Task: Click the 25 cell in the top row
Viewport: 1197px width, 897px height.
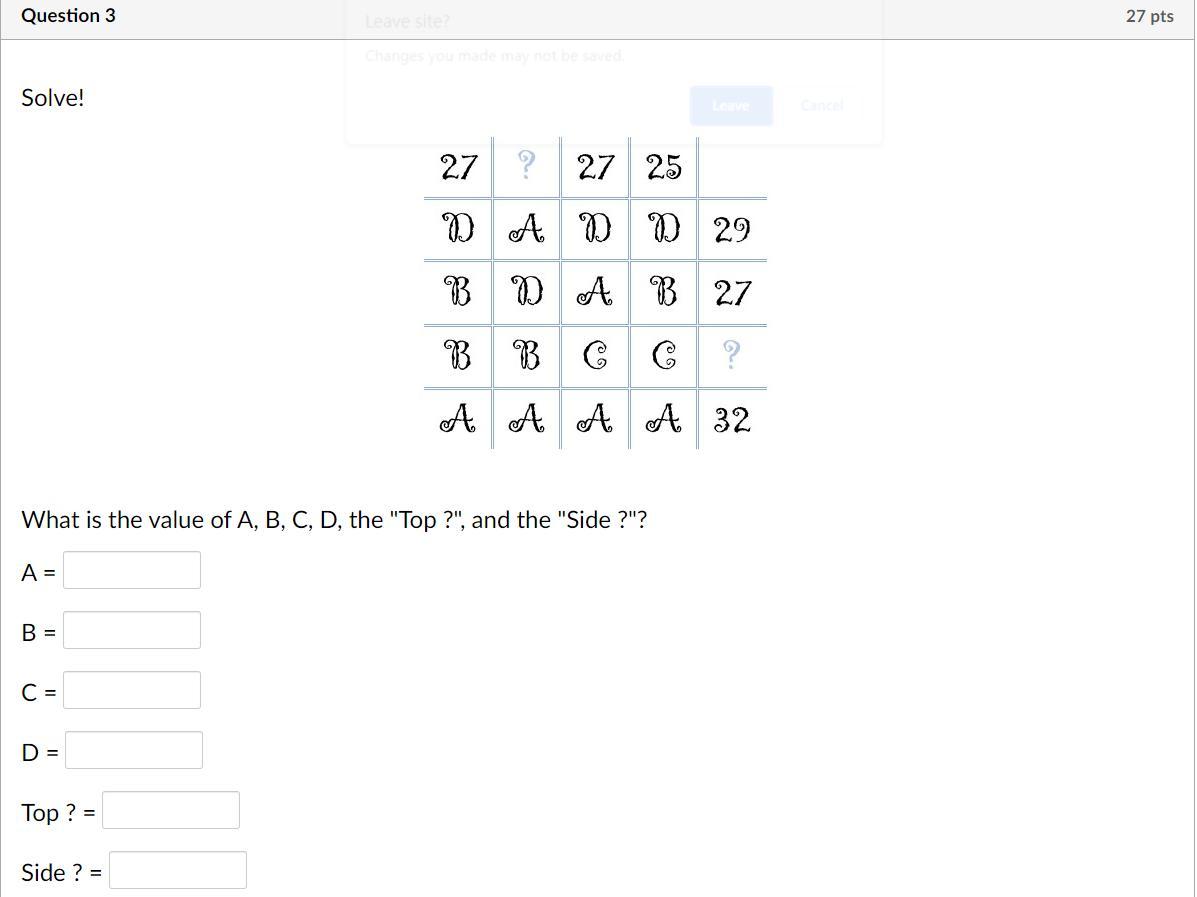Action: (663, 166)
